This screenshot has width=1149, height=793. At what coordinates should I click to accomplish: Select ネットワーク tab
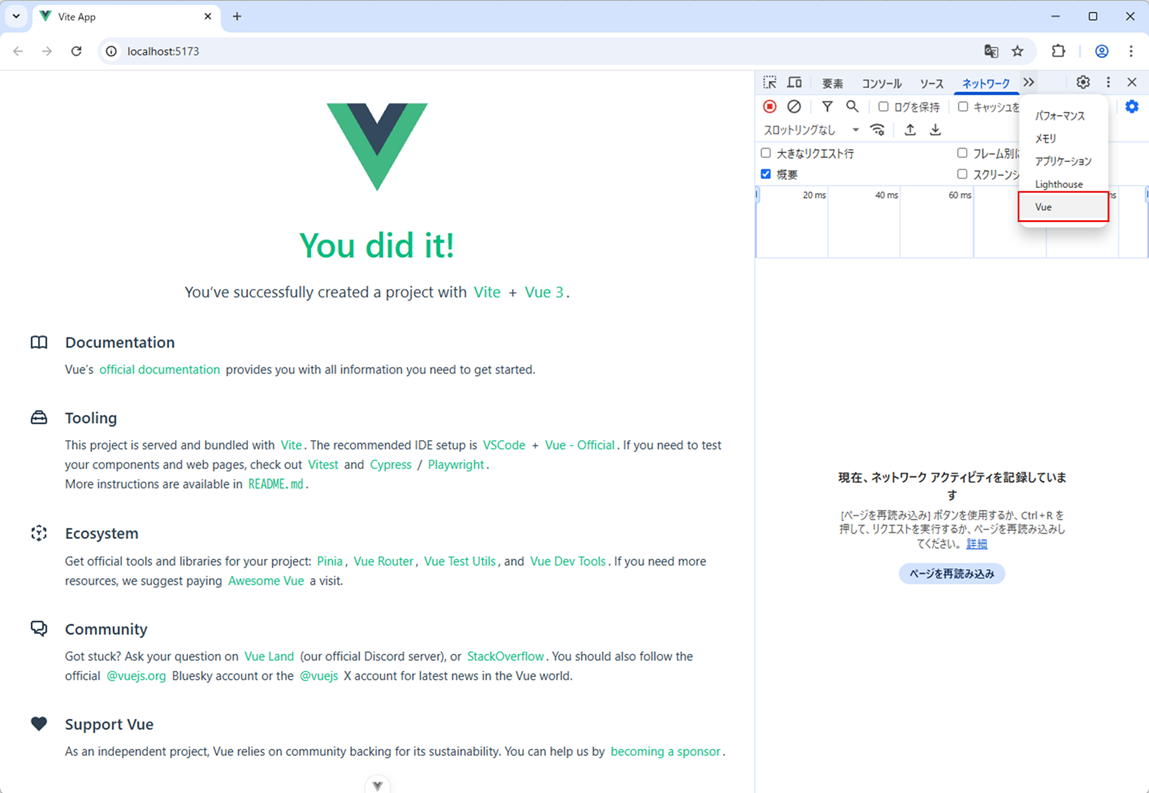tap(986, 84)
